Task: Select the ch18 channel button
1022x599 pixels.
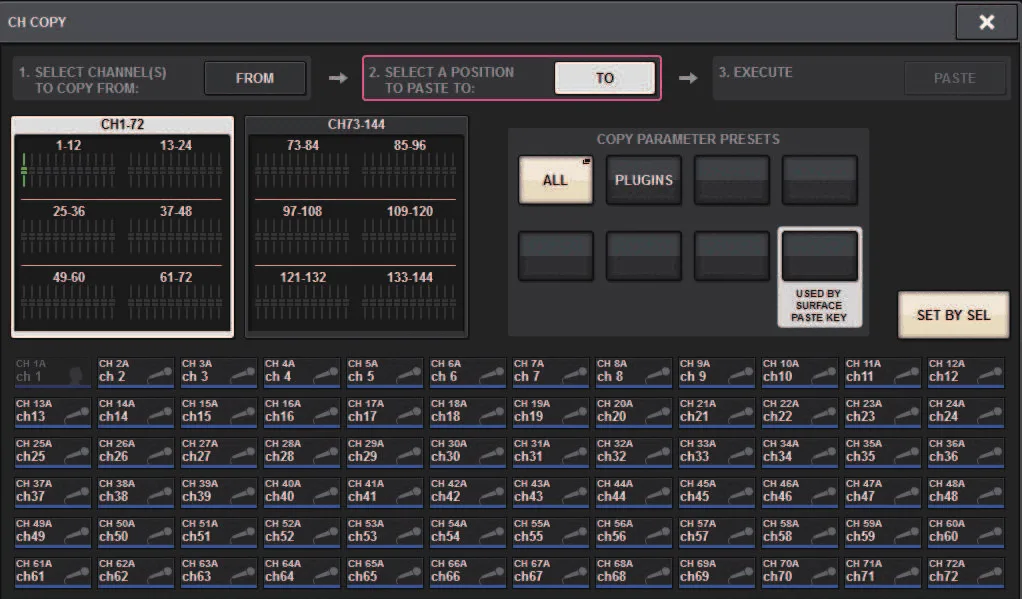Action: click(467, 412)
